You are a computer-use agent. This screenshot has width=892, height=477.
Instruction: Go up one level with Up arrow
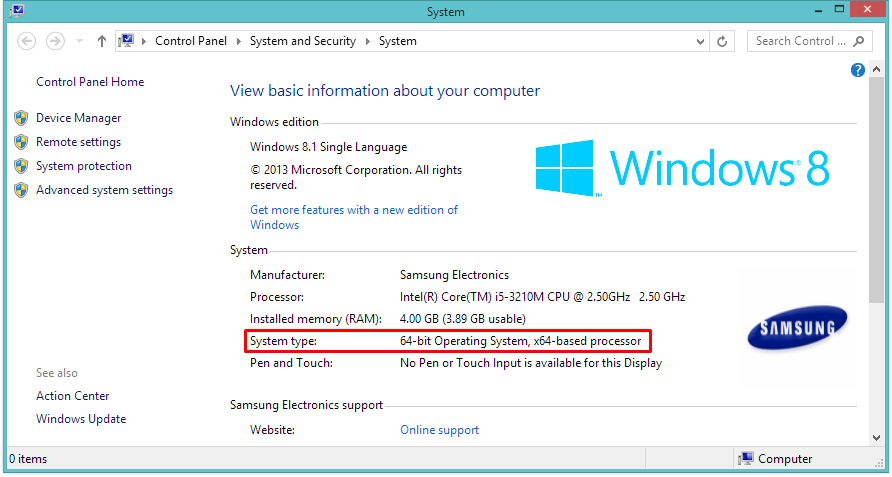tap(102, 41)
